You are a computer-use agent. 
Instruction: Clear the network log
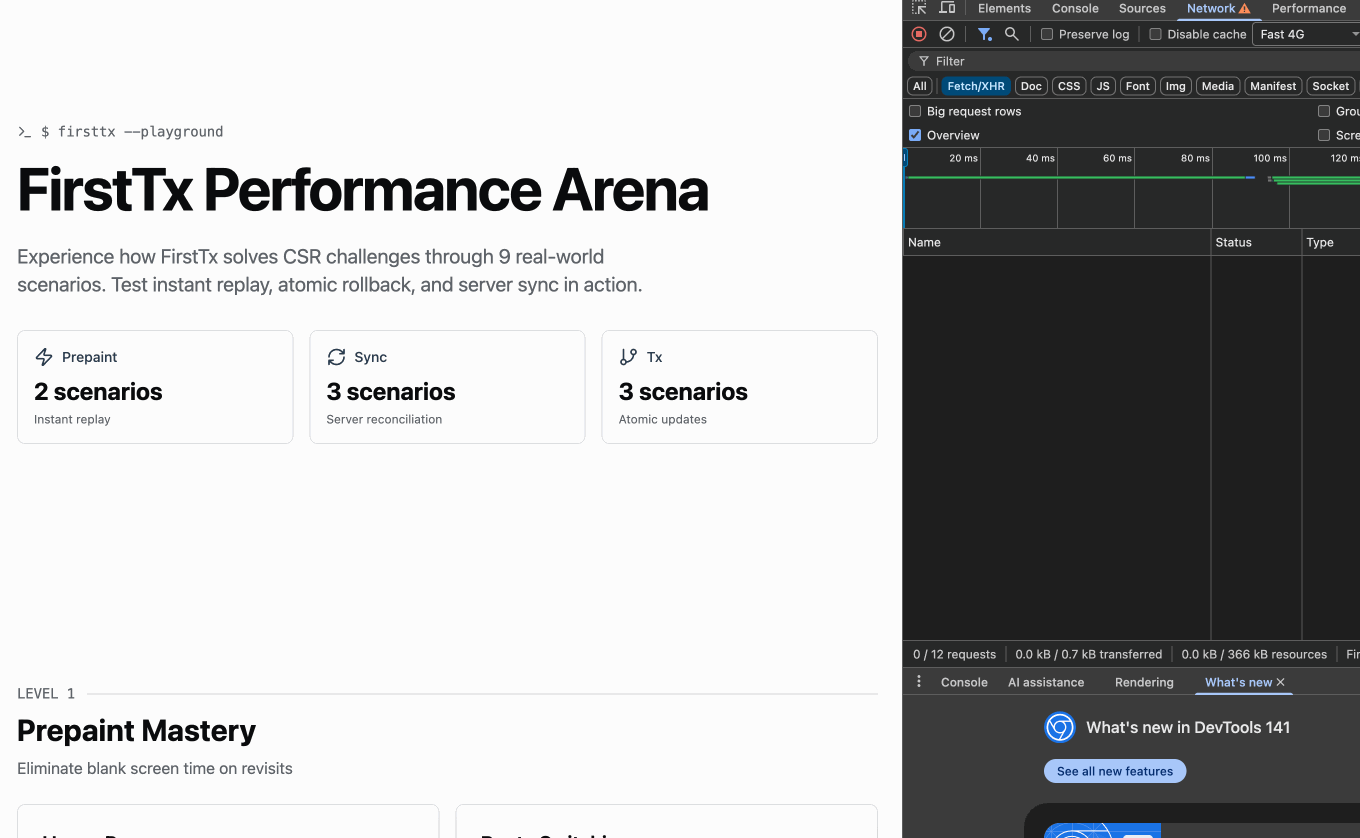click(947, 34)
